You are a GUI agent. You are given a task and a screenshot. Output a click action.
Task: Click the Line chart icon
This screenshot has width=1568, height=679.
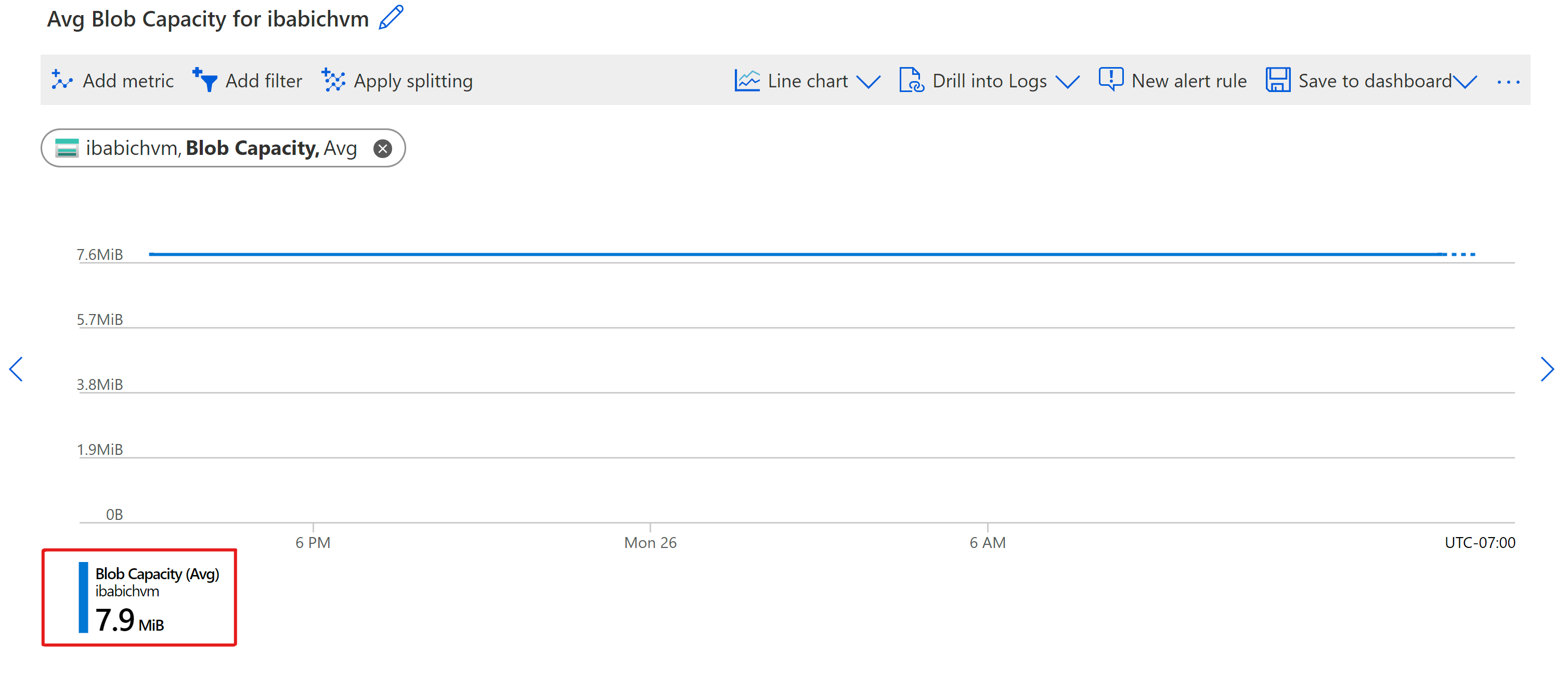[x=746, y=80]
